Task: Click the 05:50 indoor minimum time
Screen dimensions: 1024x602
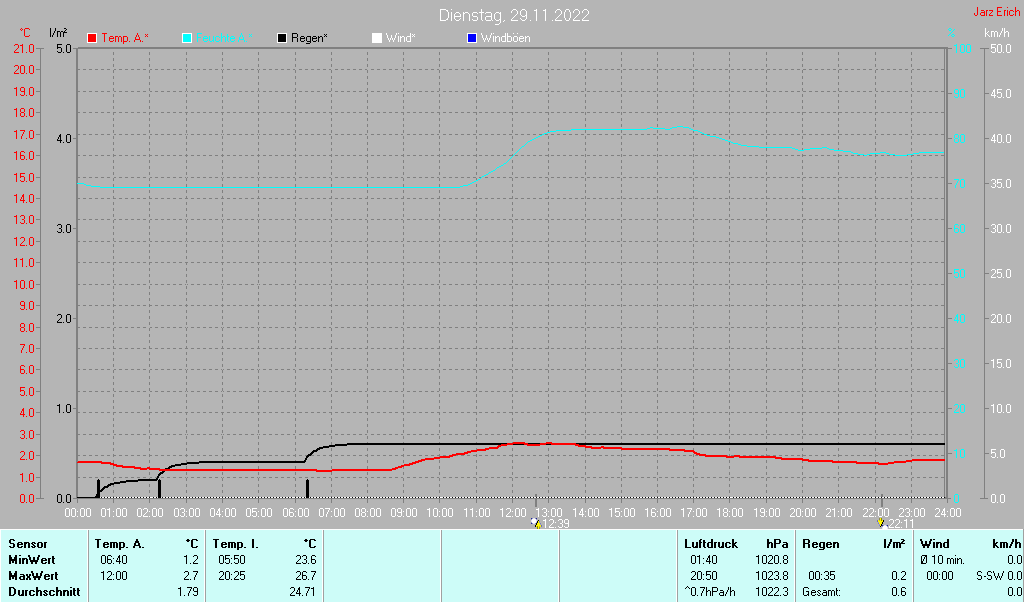Action: [x=232, y=560]
